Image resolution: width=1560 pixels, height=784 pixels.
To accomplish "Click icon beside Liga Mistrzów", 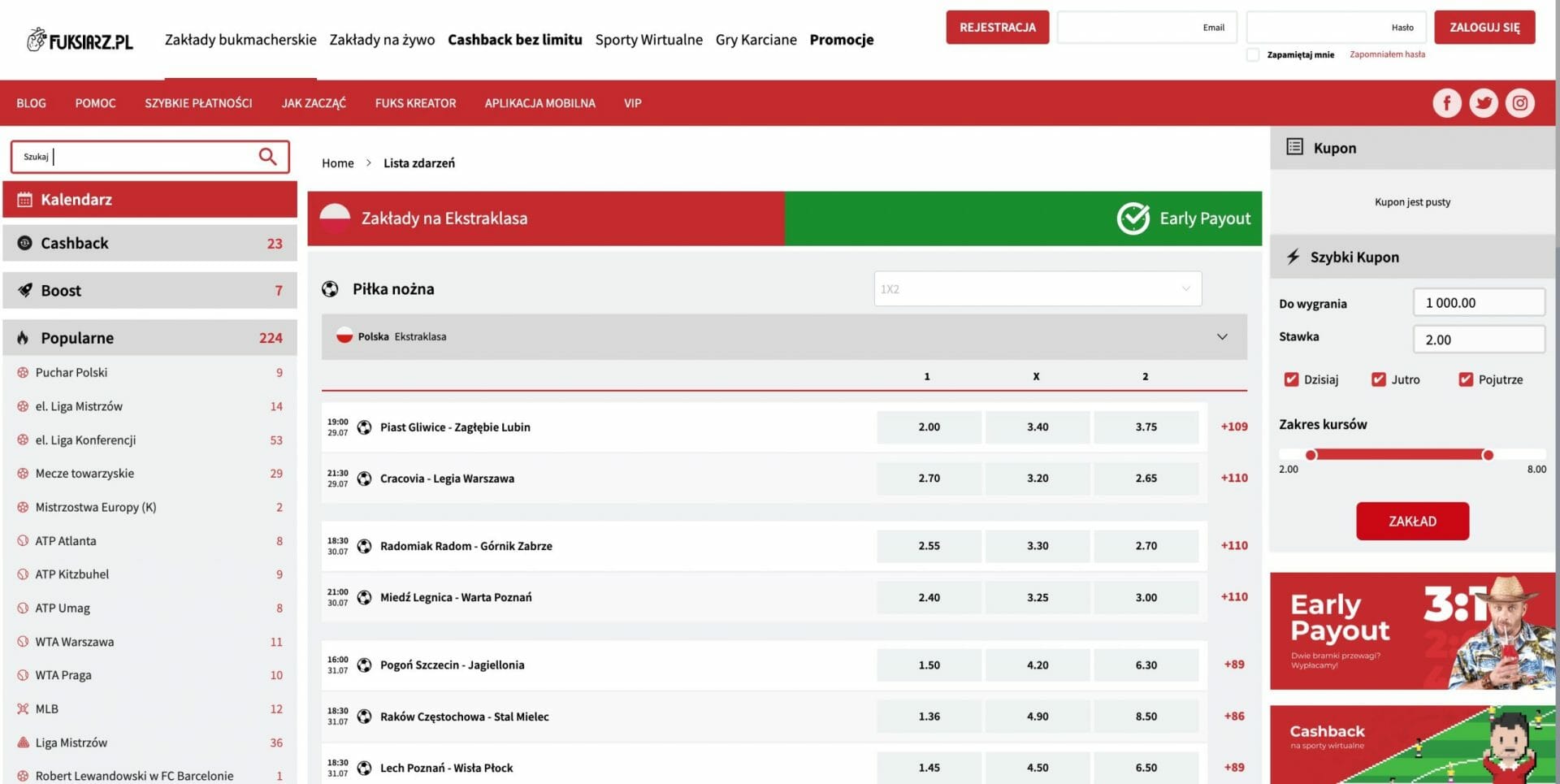I will (23, 743).
